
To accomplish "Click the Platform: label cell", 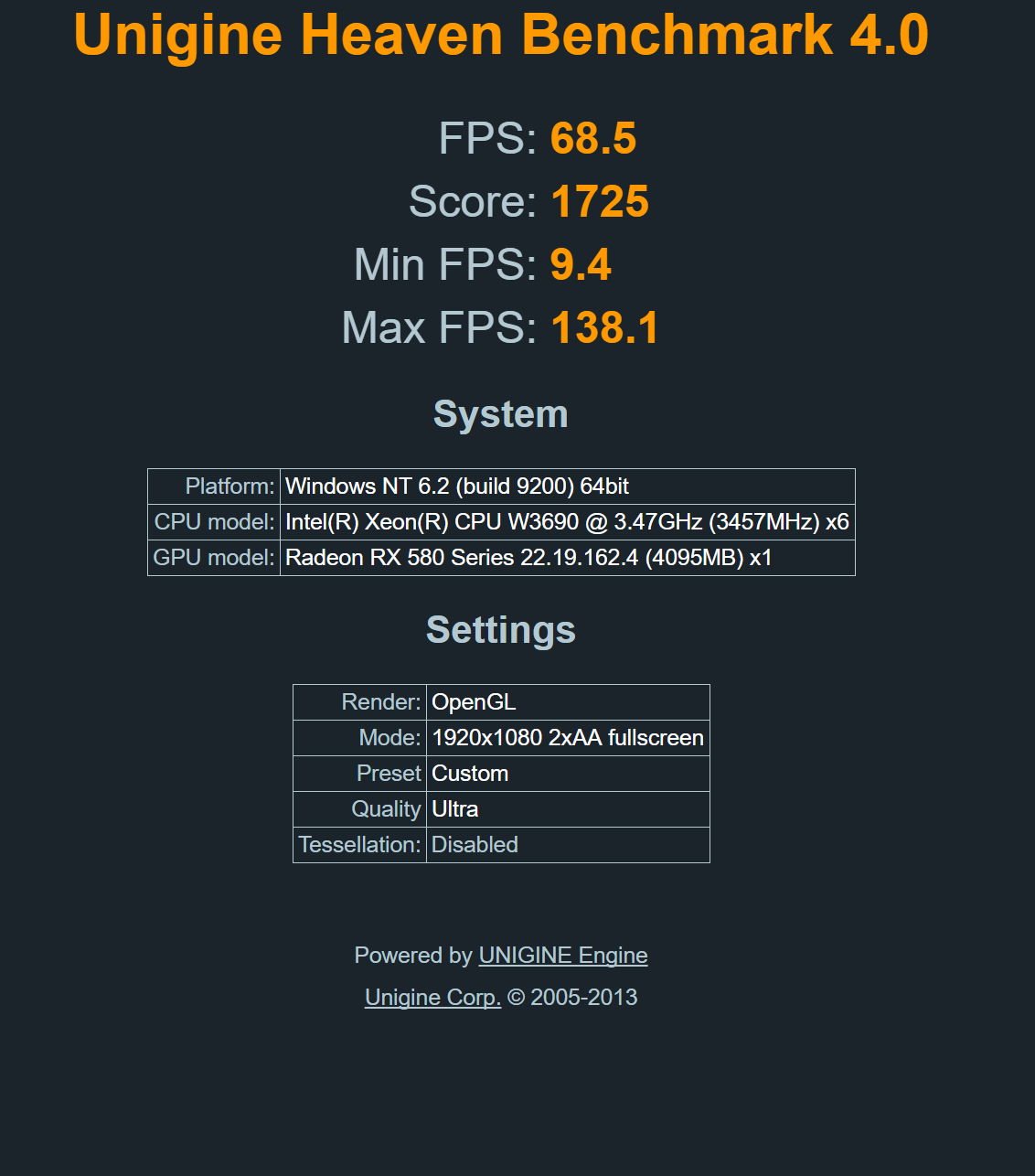I will 214,486.
